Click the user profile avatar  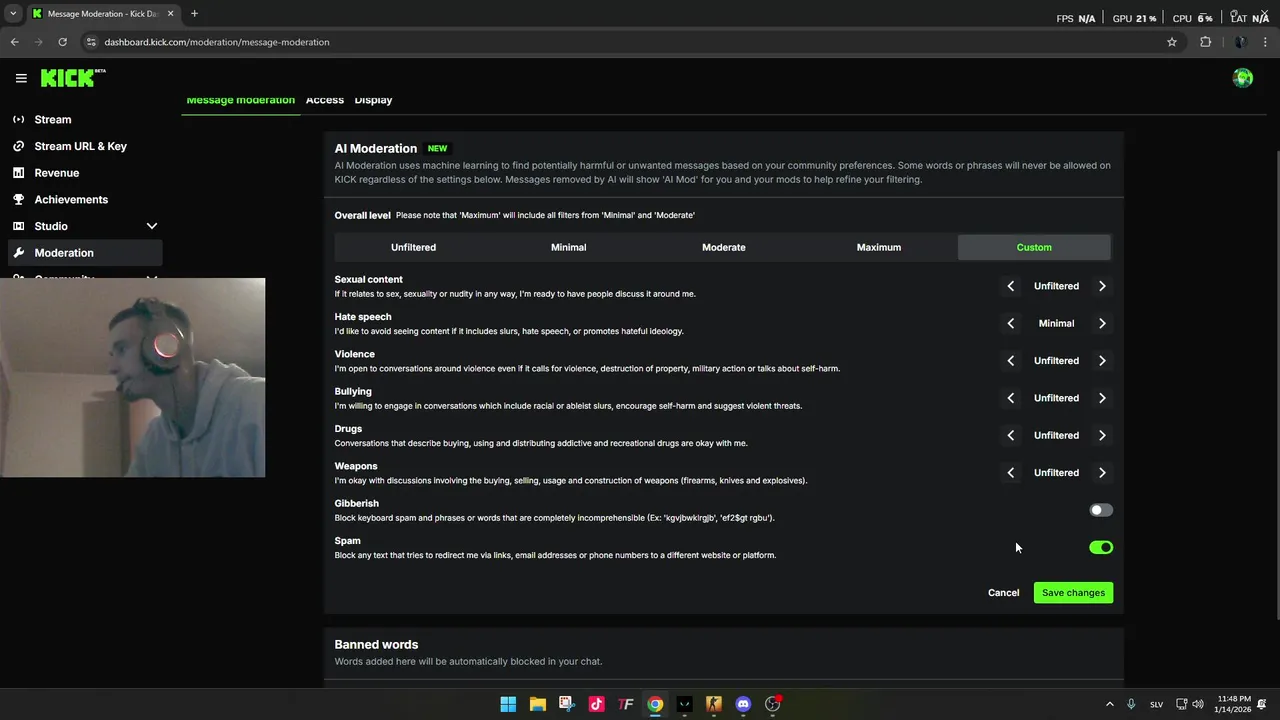pyautogui.click(x=1243, y=78)
